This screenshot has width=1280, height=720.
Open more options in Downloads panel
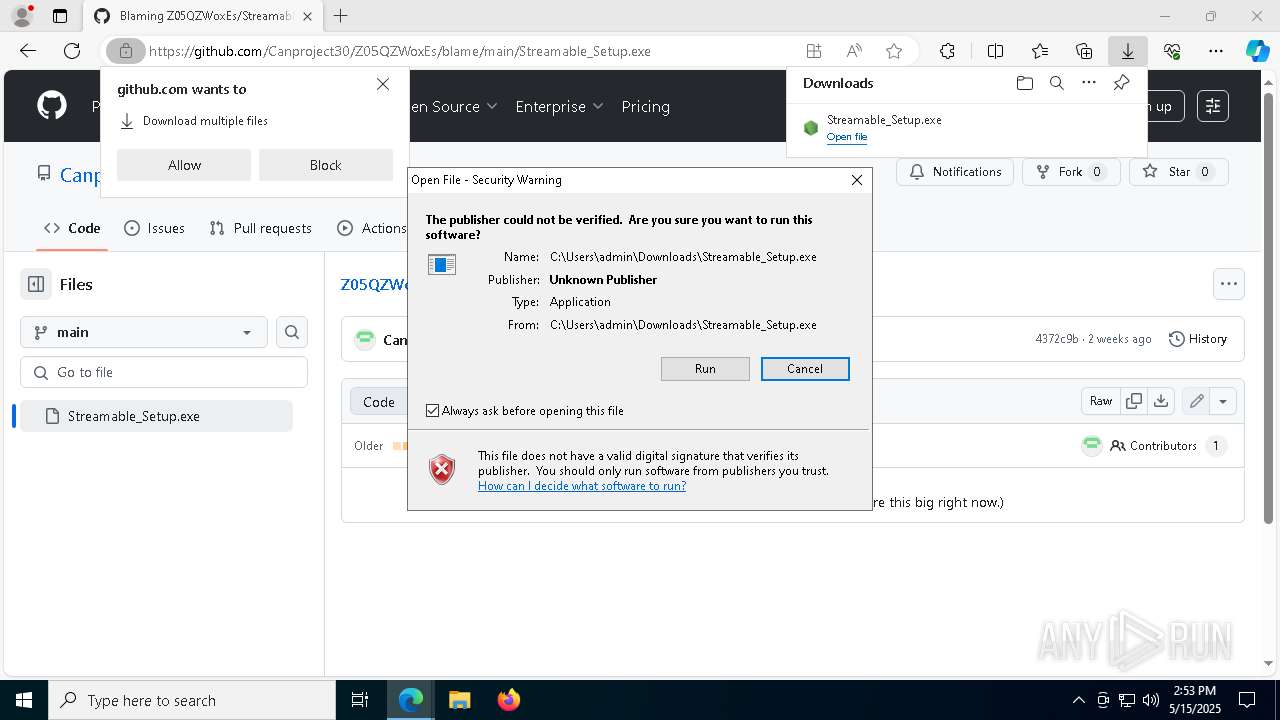(1089, 83)
